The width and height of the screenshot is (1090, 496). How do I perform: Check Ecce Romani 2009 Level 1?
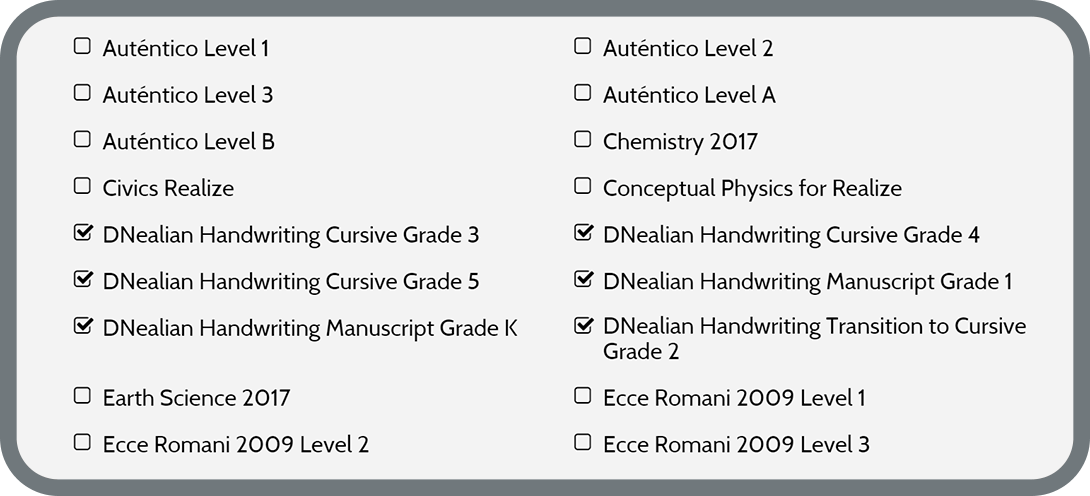(x=583, y=396)
